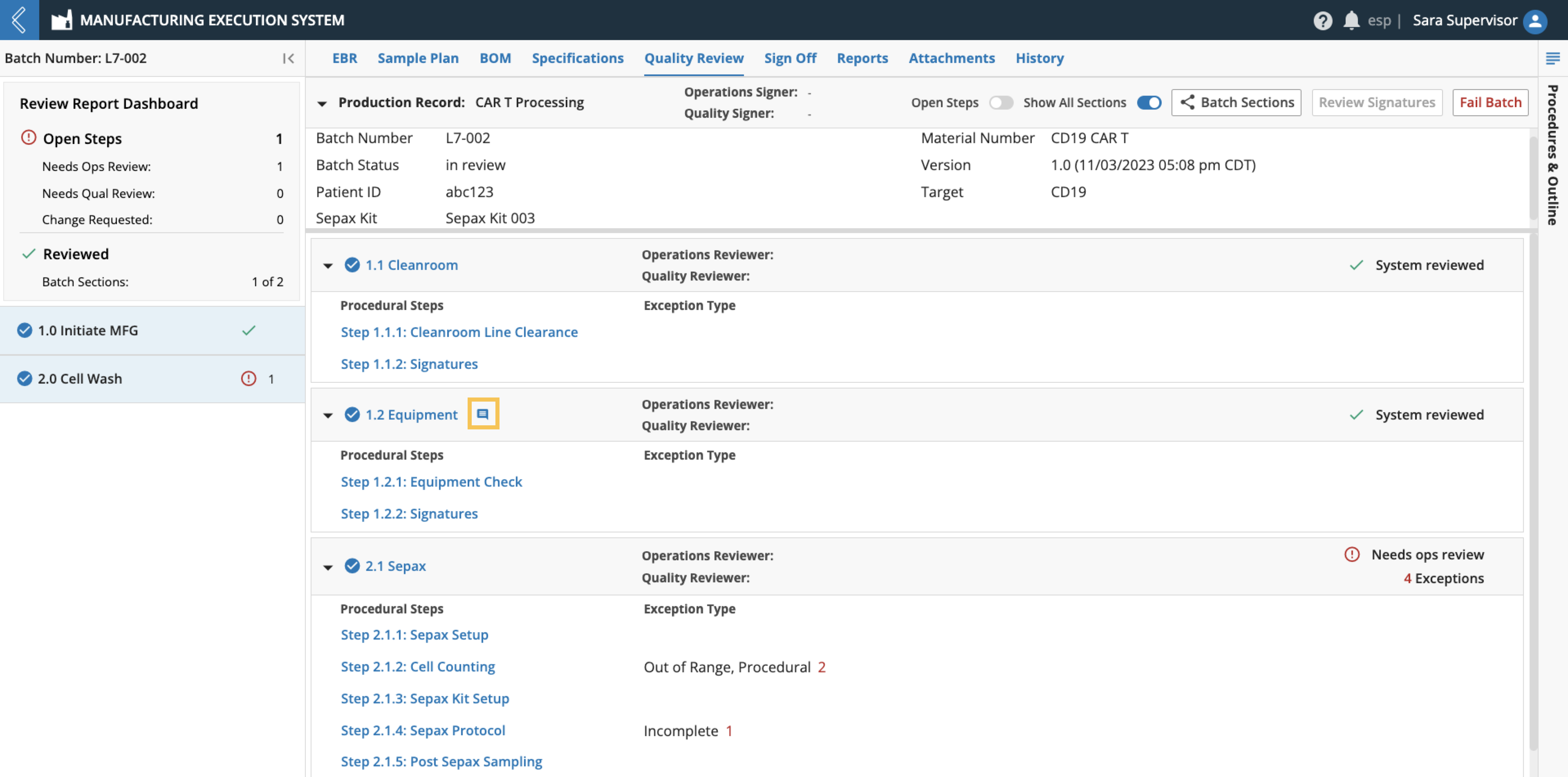This screenshot has height=777, width=1568.
Task: Click the check badge on 2.1 Sepax
Action: coord(352,566)
